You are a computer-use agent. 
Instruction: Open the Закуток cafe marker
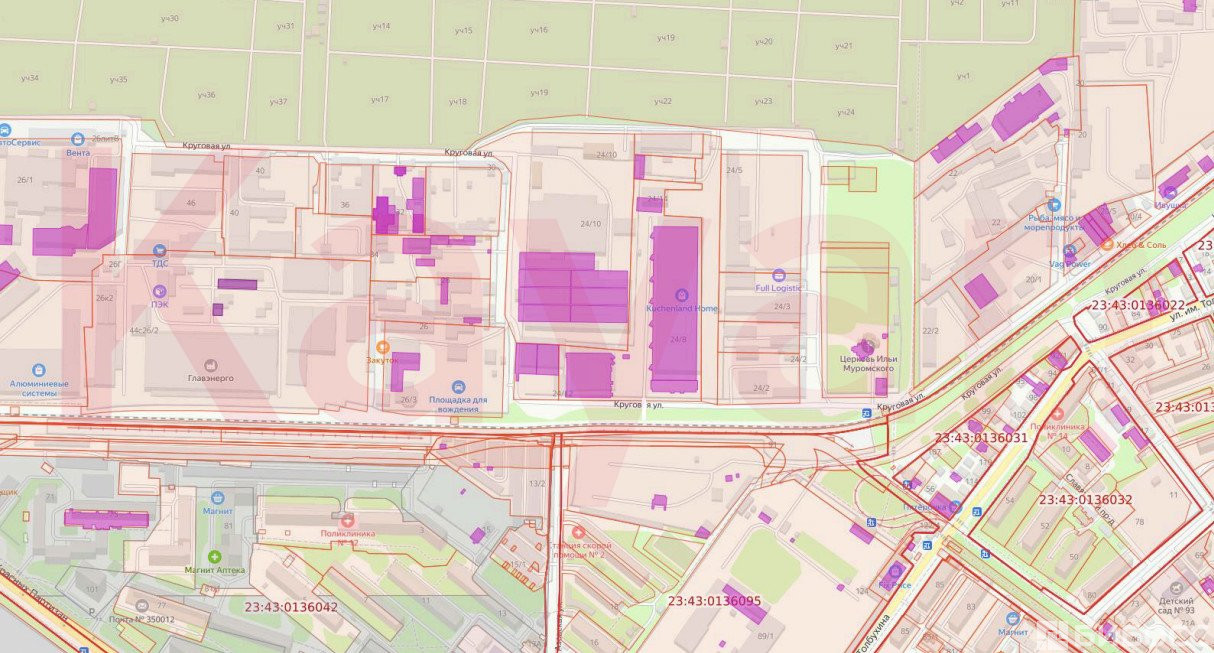pos(382,346)
